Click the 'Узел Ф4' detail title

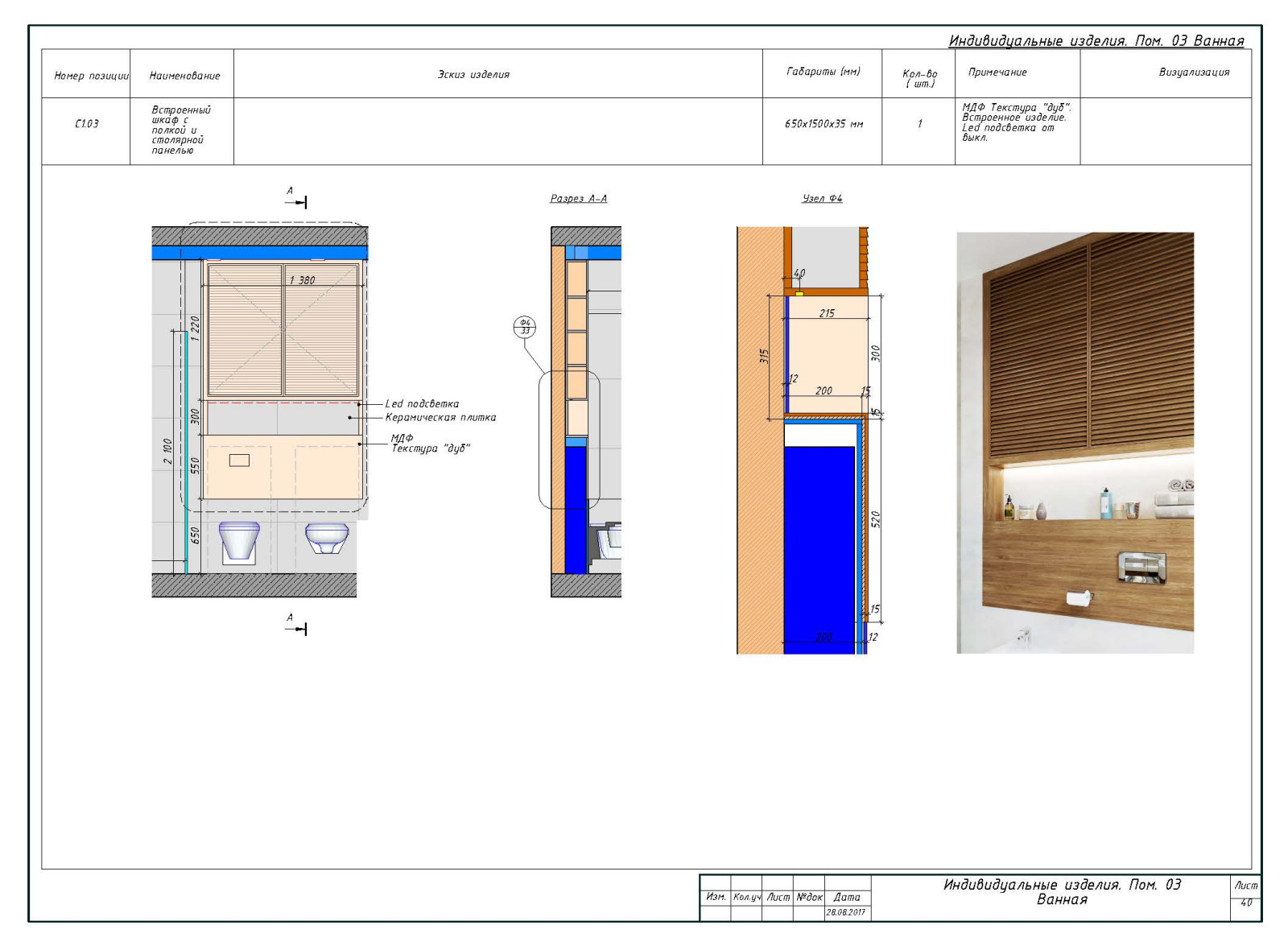[822, 198]
